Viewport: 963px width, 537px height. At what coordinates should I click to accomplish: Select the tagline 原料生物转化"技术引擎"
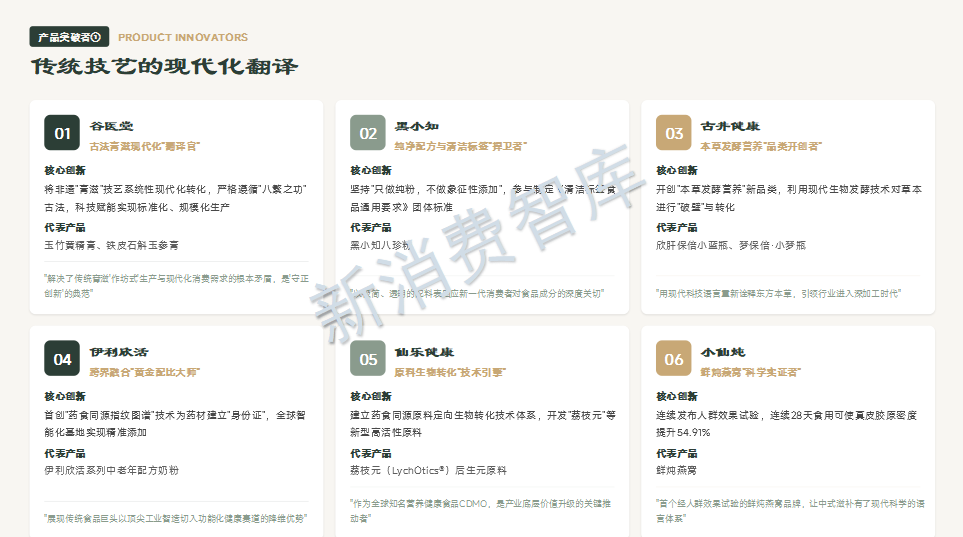pos(450,372)
